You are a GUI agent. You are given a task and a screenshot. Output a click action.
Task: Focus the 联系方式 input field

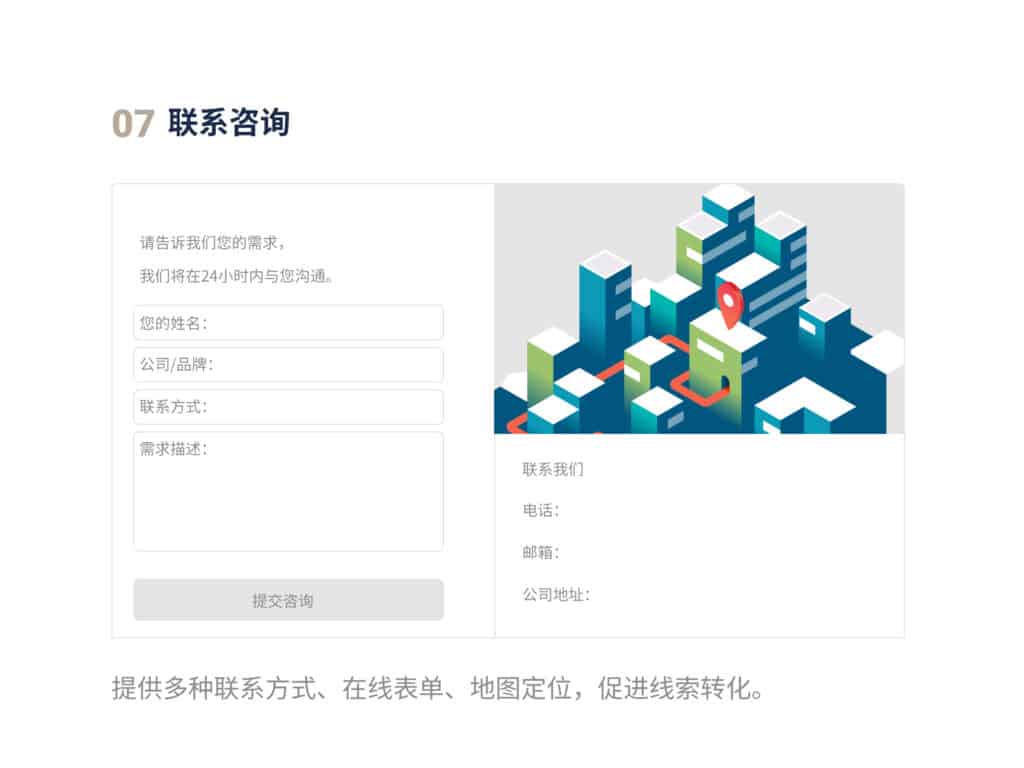click(x=288, y=407)
